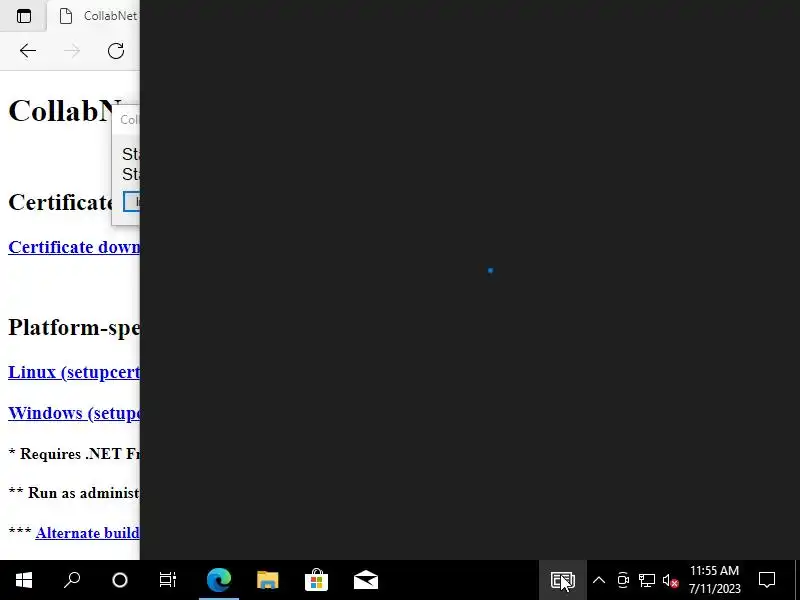
Task: Click the blue-outlined dialog button
Action: pos(132,202)
